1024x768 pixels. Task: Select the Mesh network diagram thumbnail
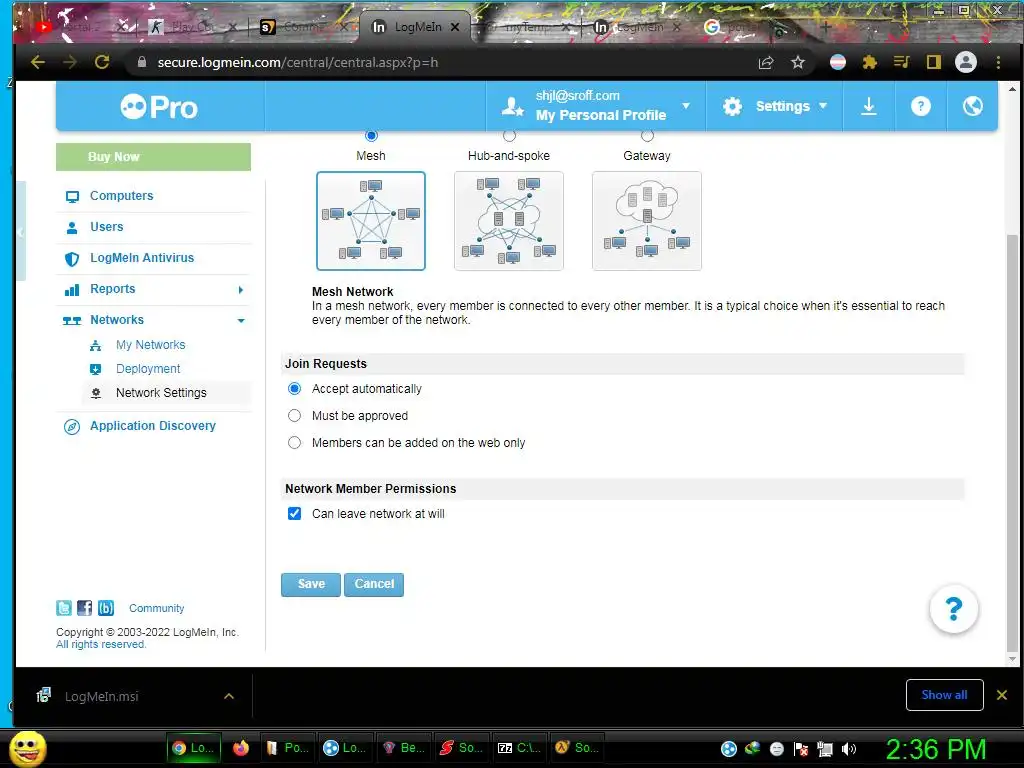click(x=371, y=221)
